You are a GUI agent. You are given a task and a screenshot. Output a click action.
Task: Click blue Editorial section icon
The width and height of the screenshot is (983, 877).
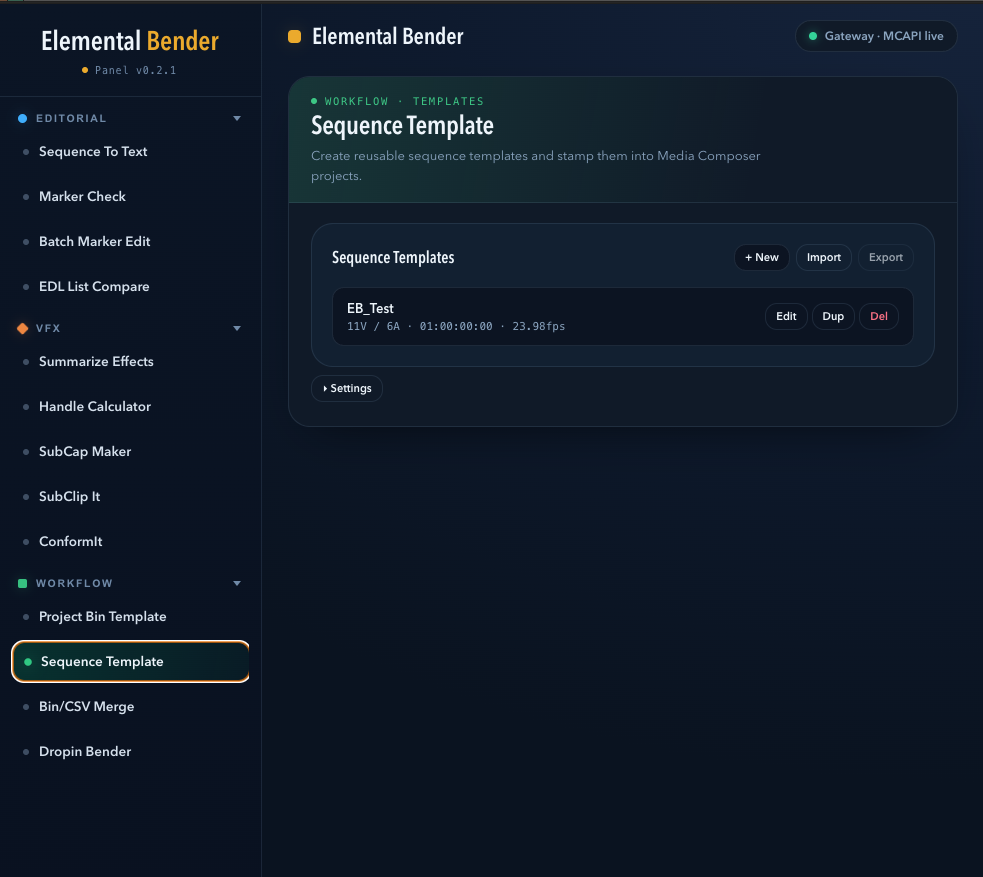click(x=23, y=118)
